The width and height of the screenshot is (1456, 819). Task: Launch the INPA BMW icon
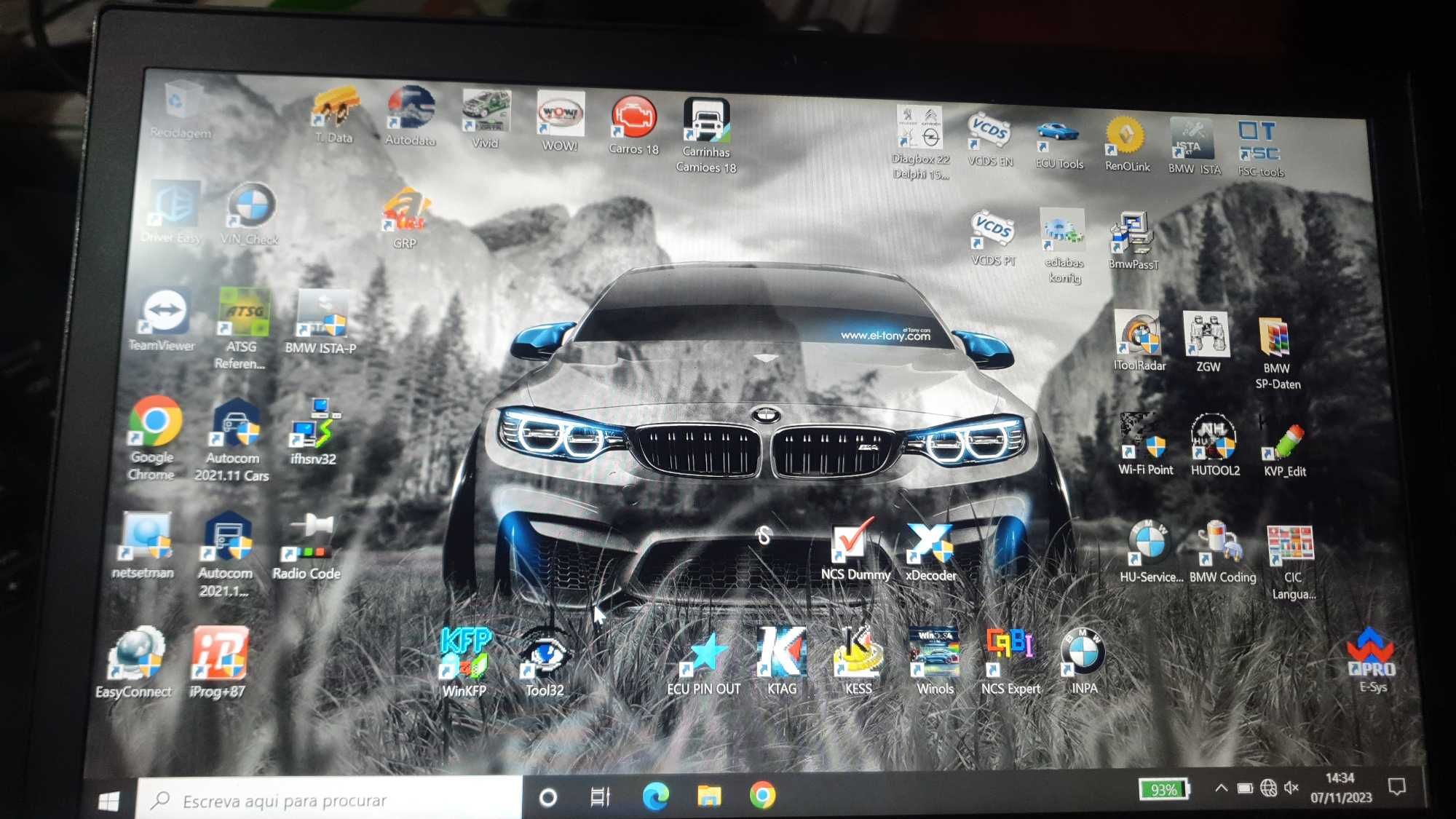pyautogui.click(x=1083, y=661)
